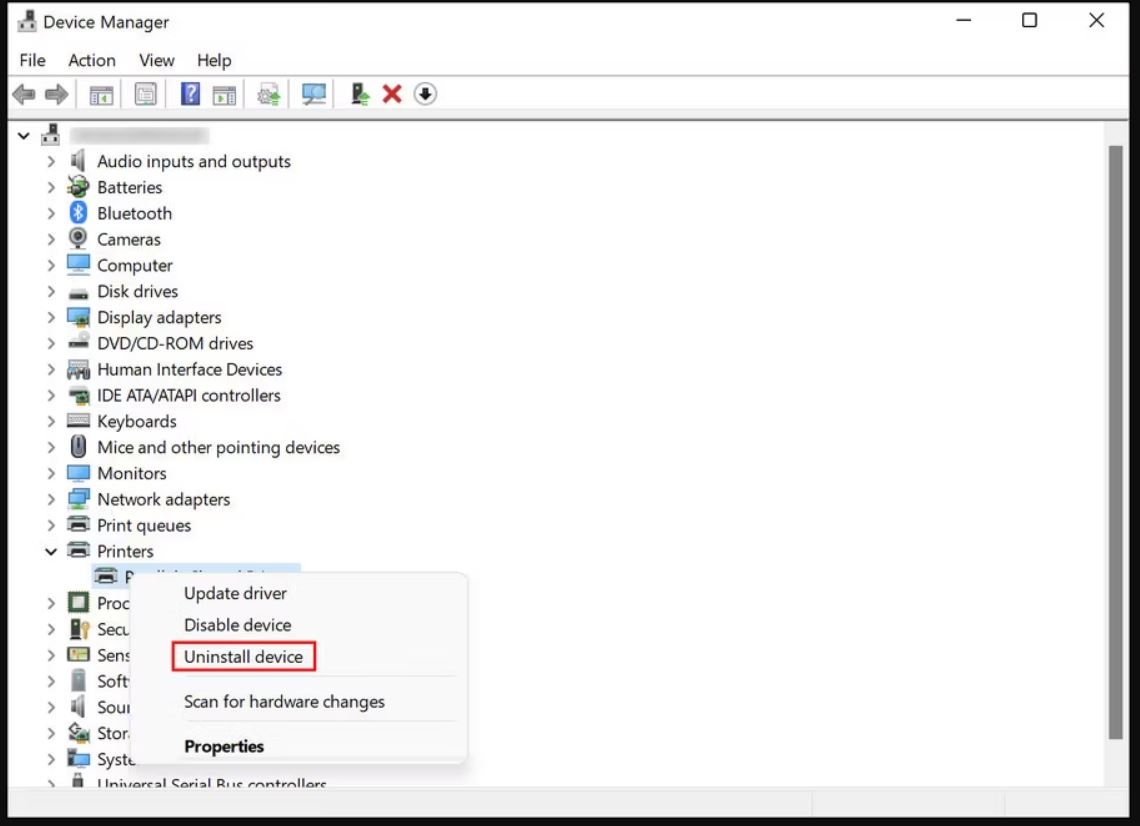This screenshot has width=1140, height=826.
Task: Open the Action menu
Action: click(92, 60)
